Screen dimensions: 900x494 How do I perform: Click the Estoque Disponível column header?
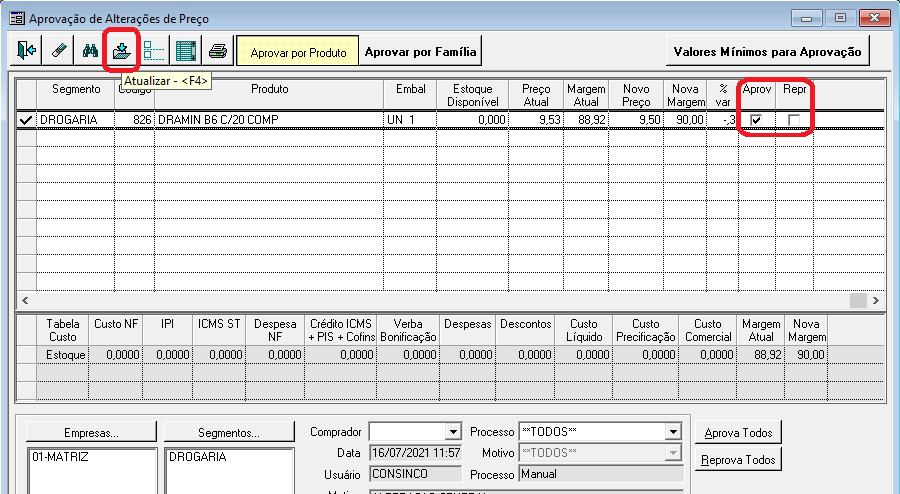[473, 95]
